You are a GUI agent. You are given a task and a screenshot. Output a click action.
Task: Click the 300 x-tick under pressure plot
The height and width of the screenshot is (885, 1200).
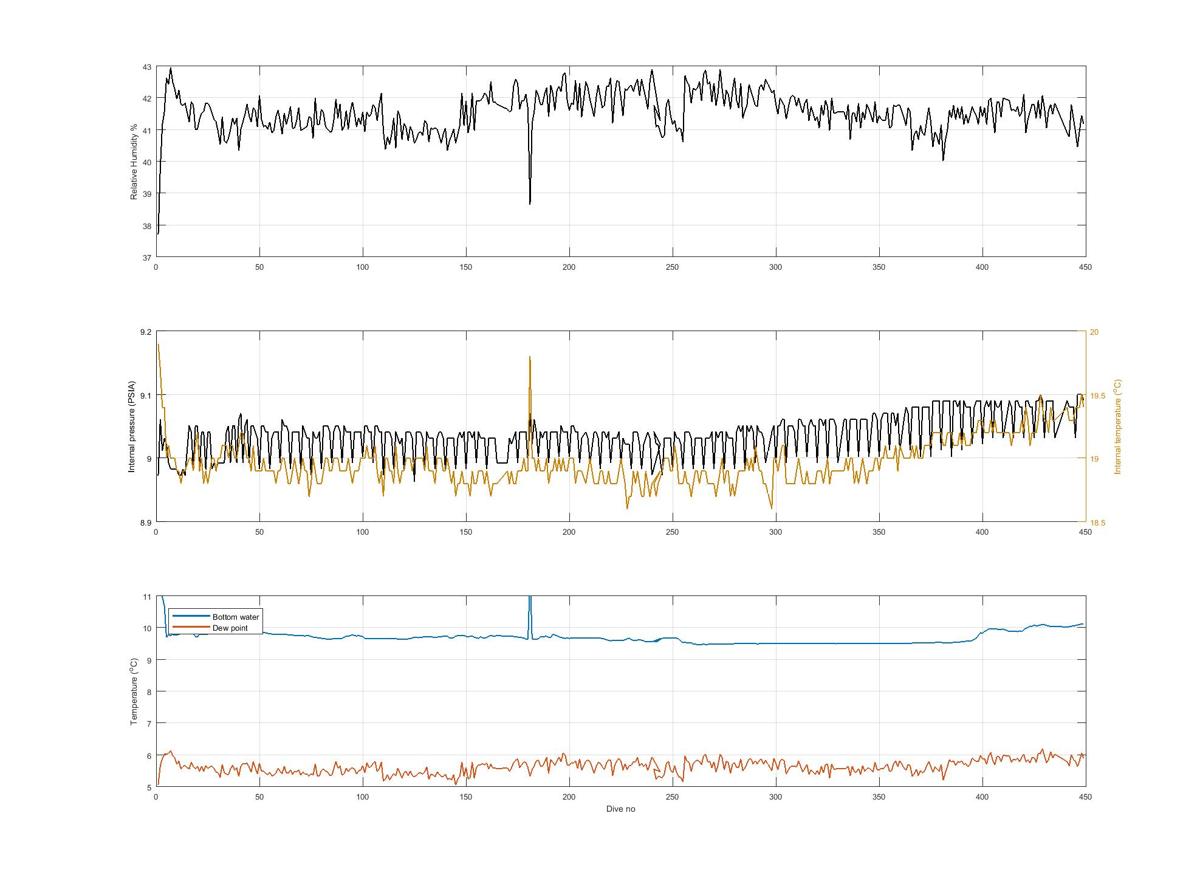tap(775, 532)
